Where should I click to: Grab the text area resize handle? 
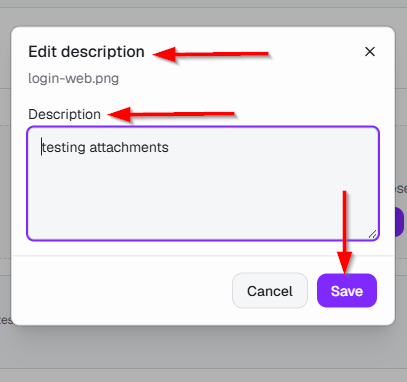[372, 234]
